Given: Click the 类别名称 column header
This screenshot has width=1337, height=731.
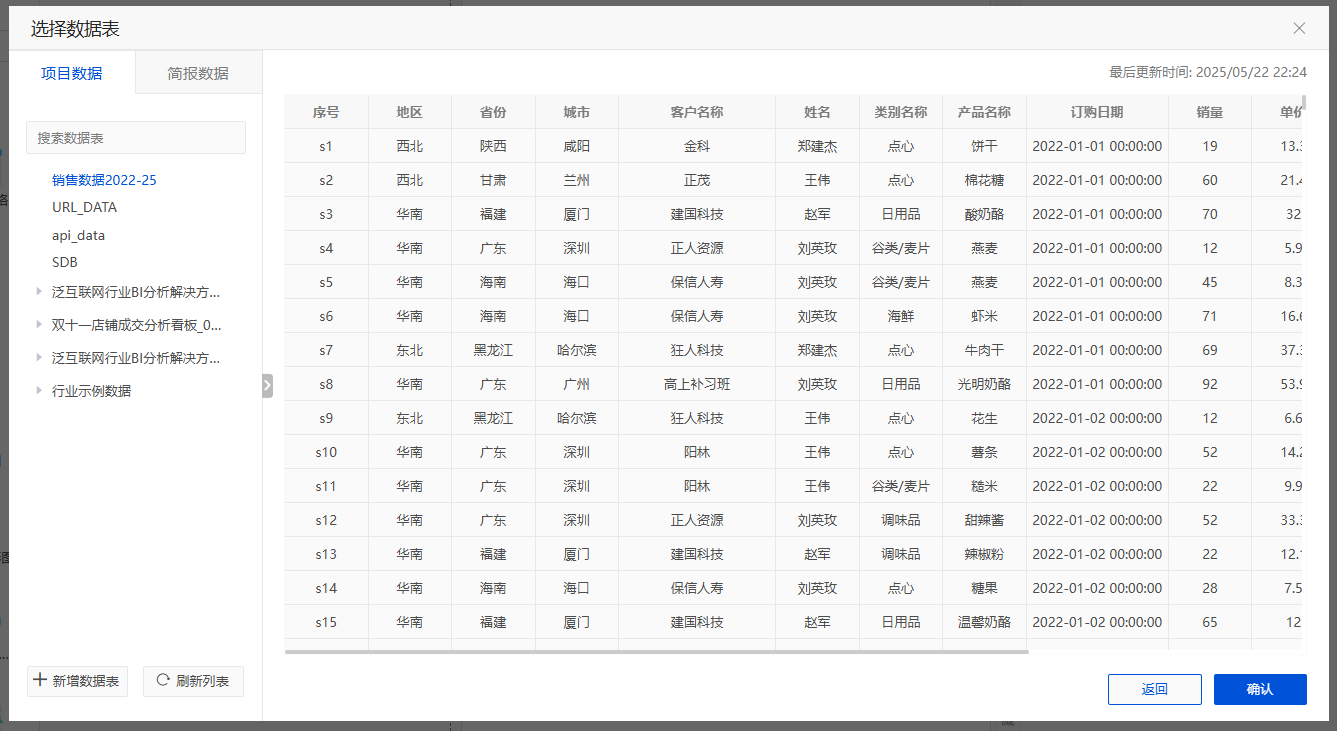Looking at the screenshot, I should (901, 112).
